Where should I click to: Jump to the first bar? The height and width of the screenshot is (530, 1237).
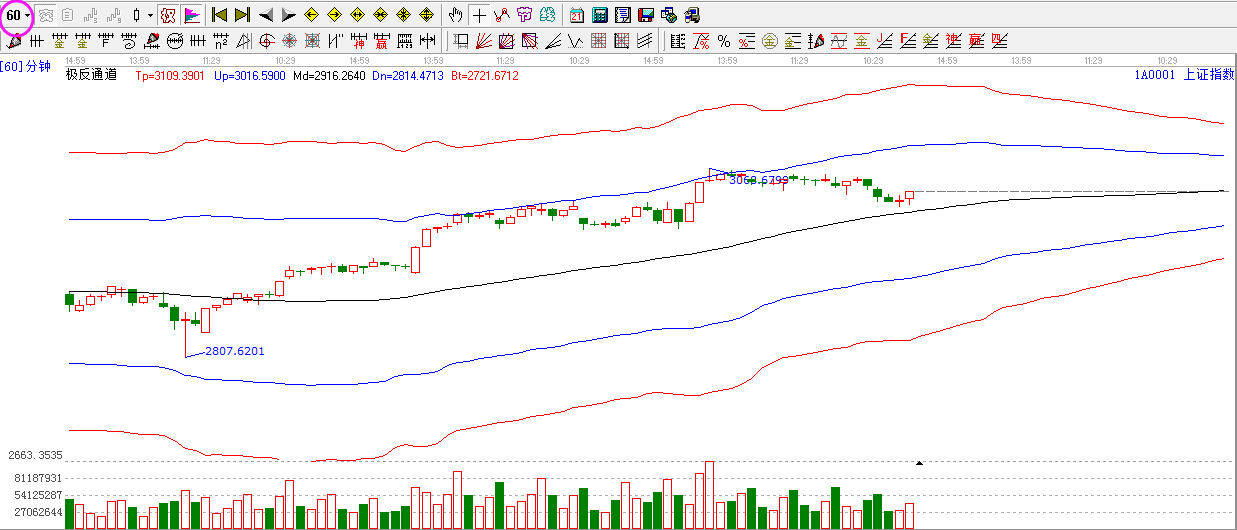[x=219, y=15]
